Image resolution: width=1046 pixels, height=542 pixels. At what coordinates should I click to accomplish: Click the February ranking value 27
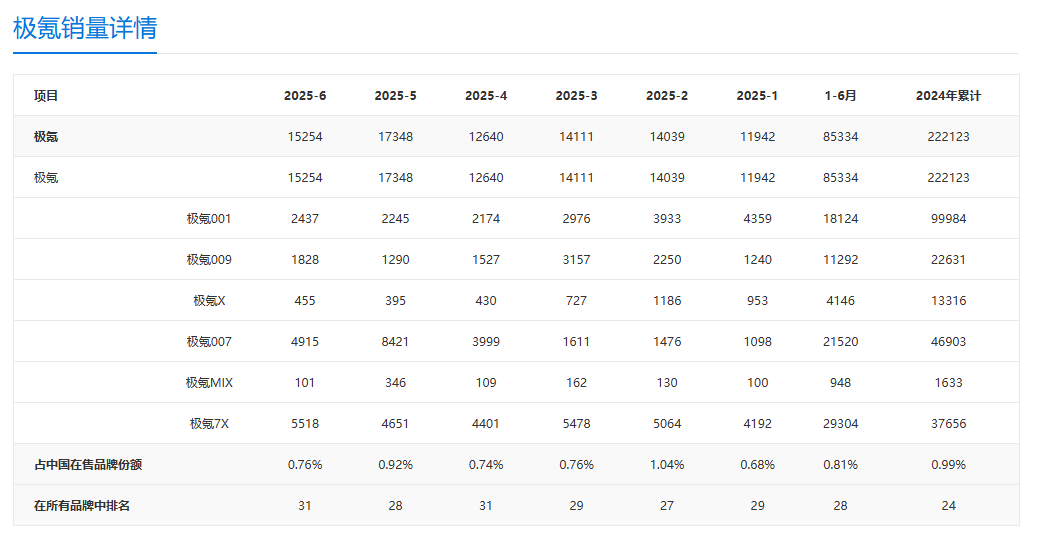point(667,506)
